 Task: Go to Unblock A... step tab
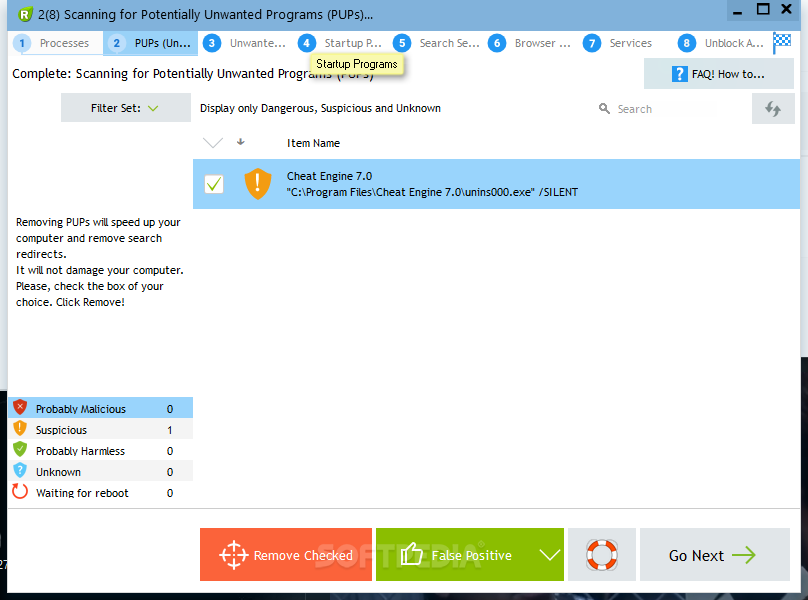click(x=720, y=43)
